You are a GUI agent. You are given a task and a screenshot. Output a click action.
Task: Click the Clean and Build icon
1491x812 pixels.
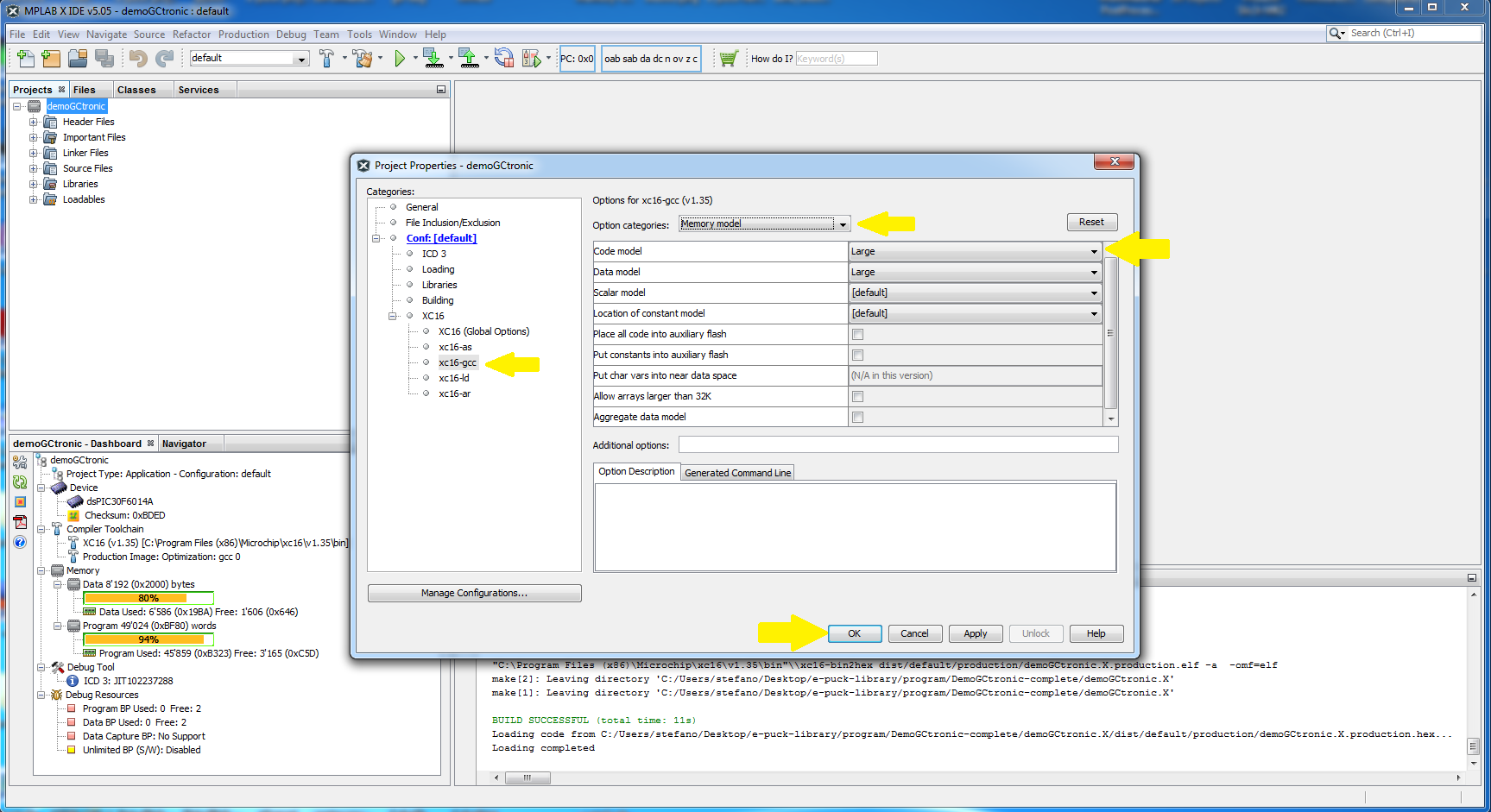(x=363, y=58)
